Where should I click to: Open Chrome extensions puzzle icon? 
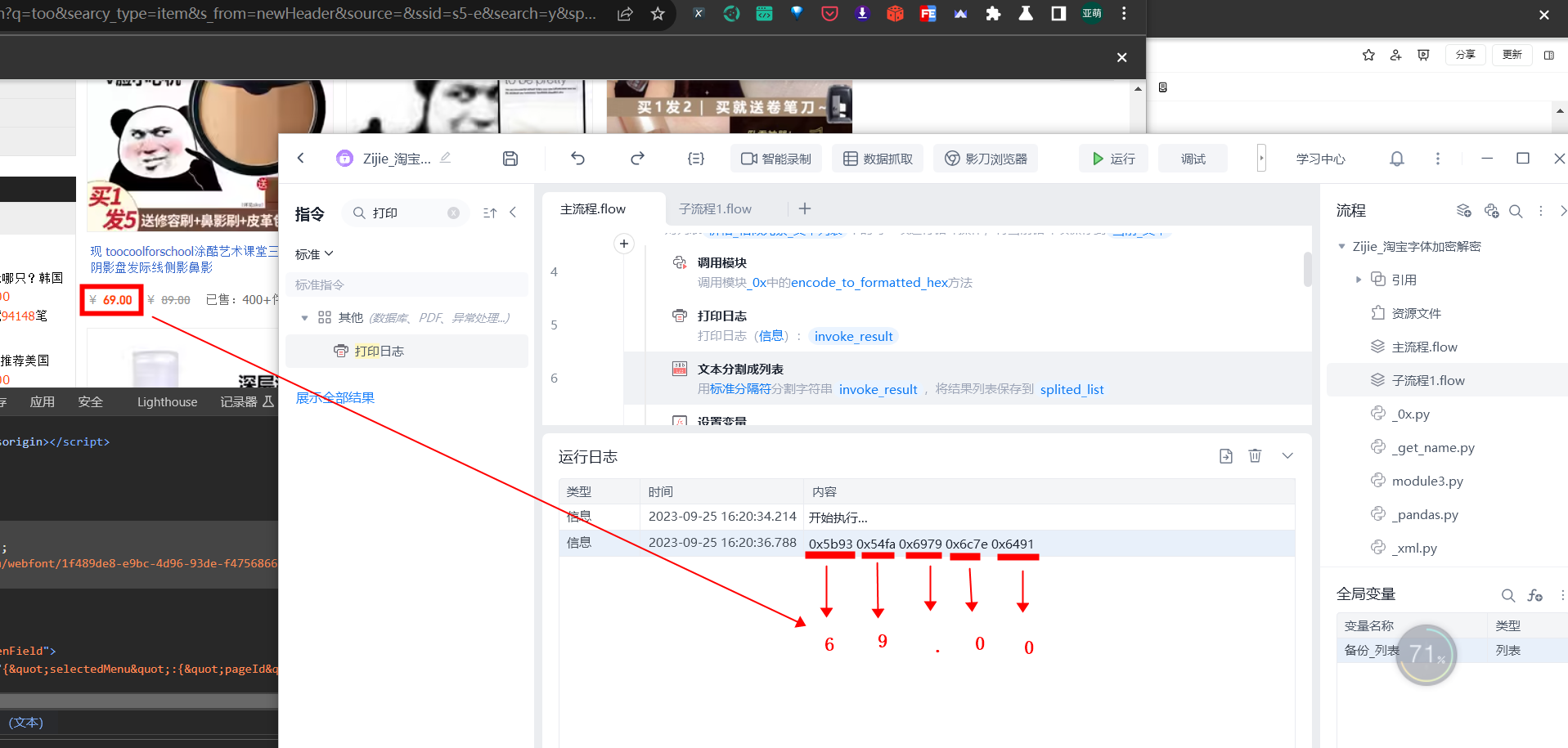pos(993,14)
